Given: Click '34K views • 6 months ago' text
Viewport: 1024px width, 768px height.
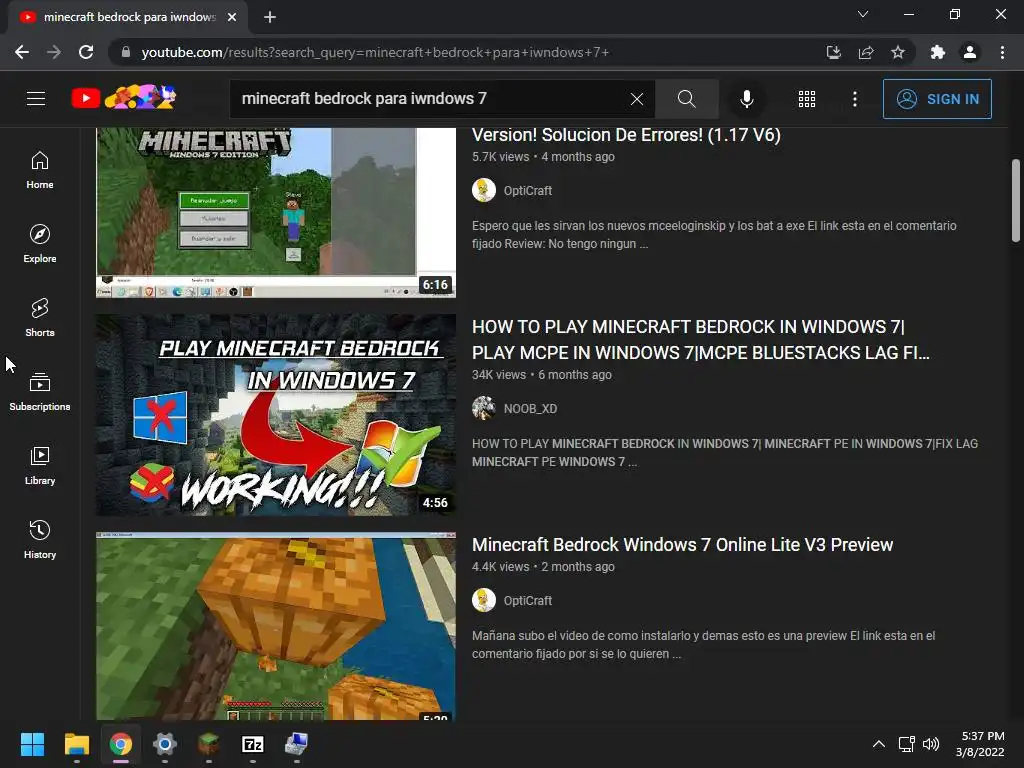Looking at the screenshot, I should click(x=542, y=375).
